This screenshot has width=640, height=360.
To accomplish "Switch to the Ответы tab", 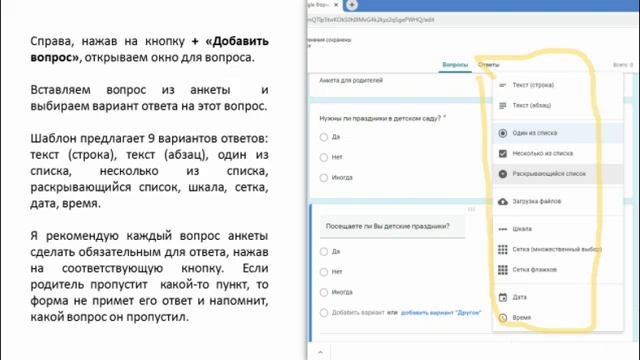I will [x=489, y=65].
